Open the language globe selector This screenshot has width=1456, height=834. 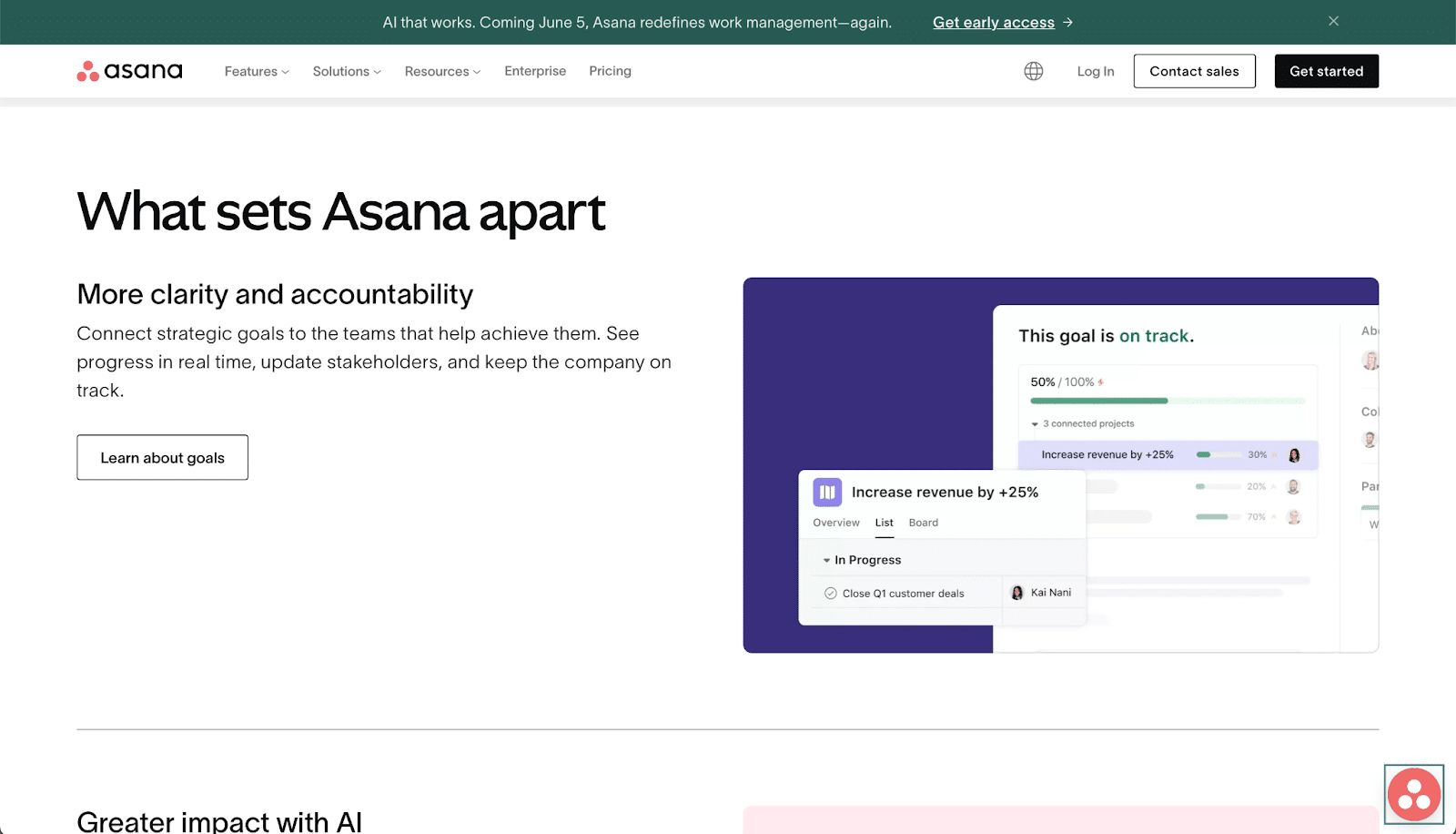(1034, 71)
